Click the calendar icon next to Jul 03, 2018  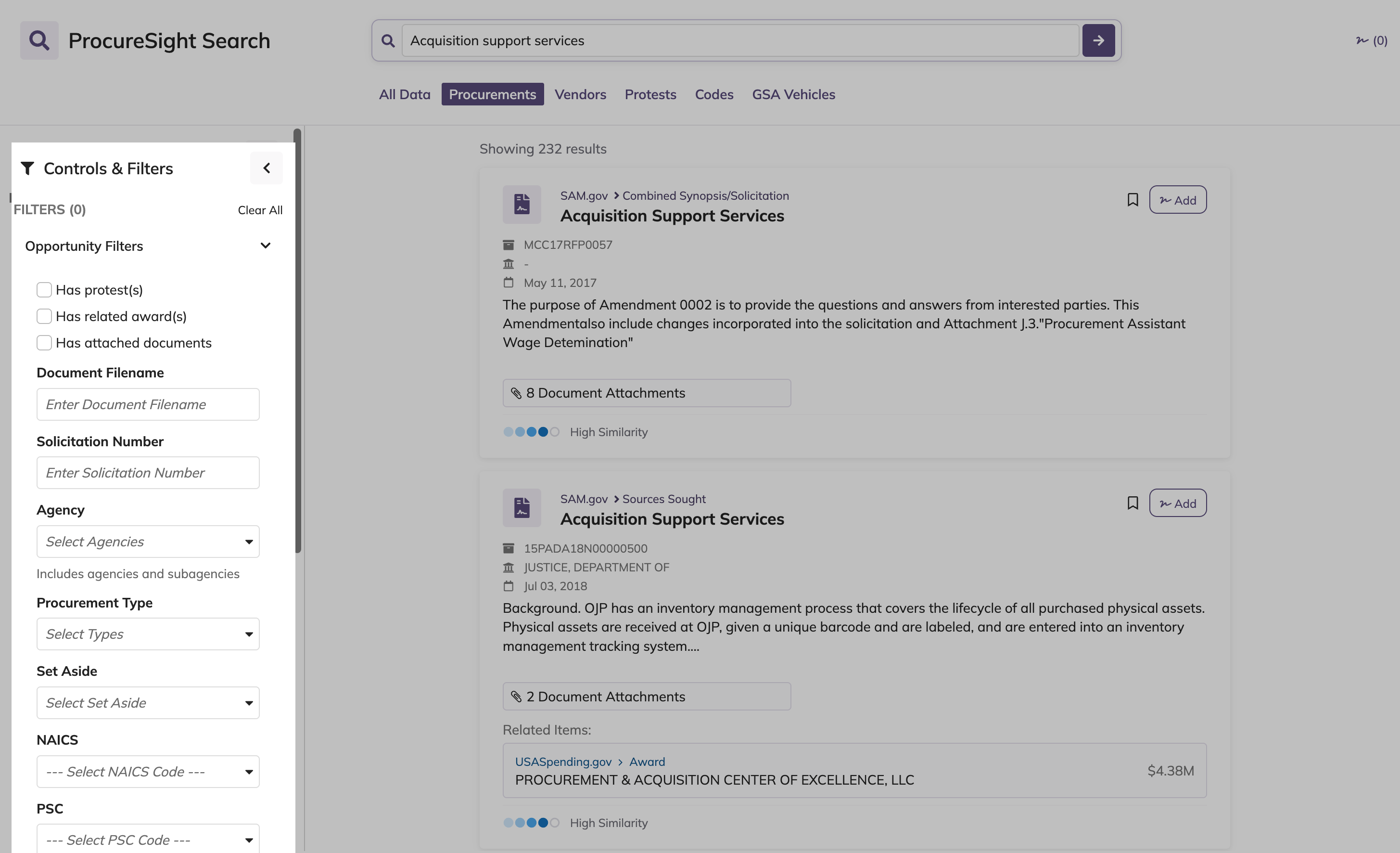click(x=509, y=586)
